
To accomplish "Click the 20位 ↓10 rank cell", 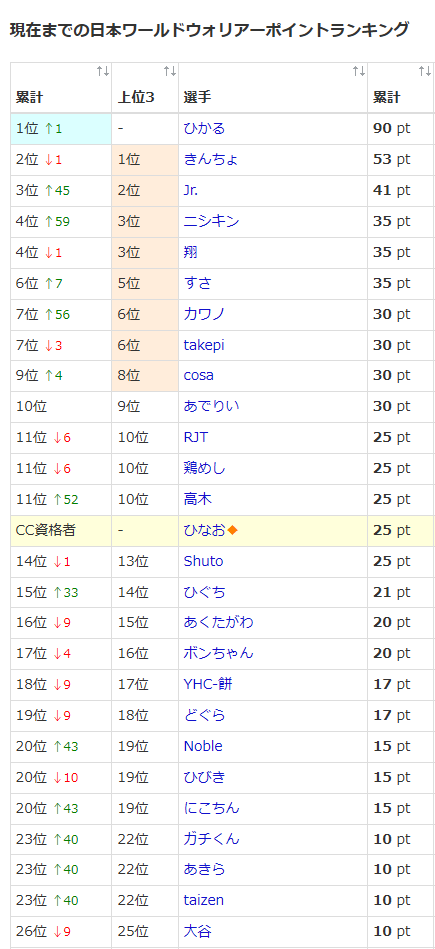I will click(61, 777).
